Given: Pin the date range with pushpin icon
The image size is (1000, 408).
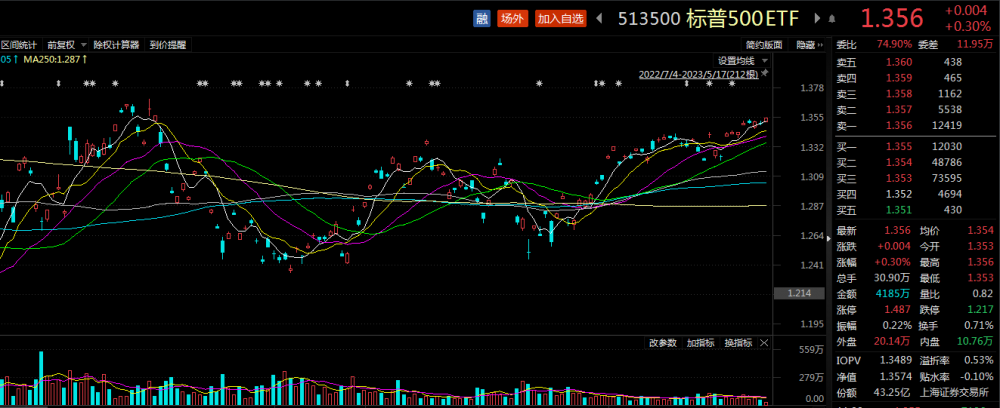Looking at the screenshot, I should (x=762, y=74).
